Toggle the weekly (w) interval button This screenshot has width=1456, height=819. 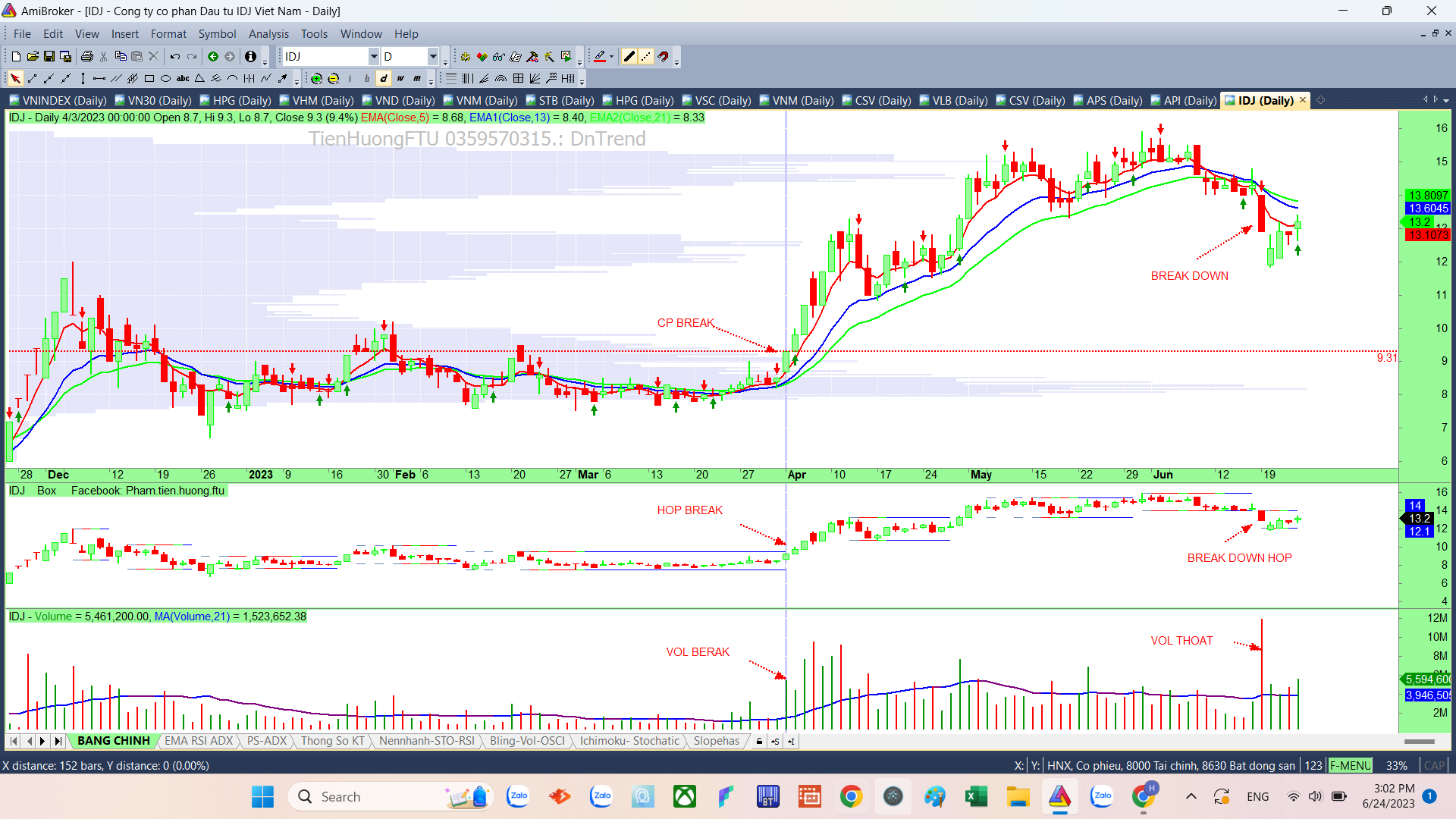400,78
